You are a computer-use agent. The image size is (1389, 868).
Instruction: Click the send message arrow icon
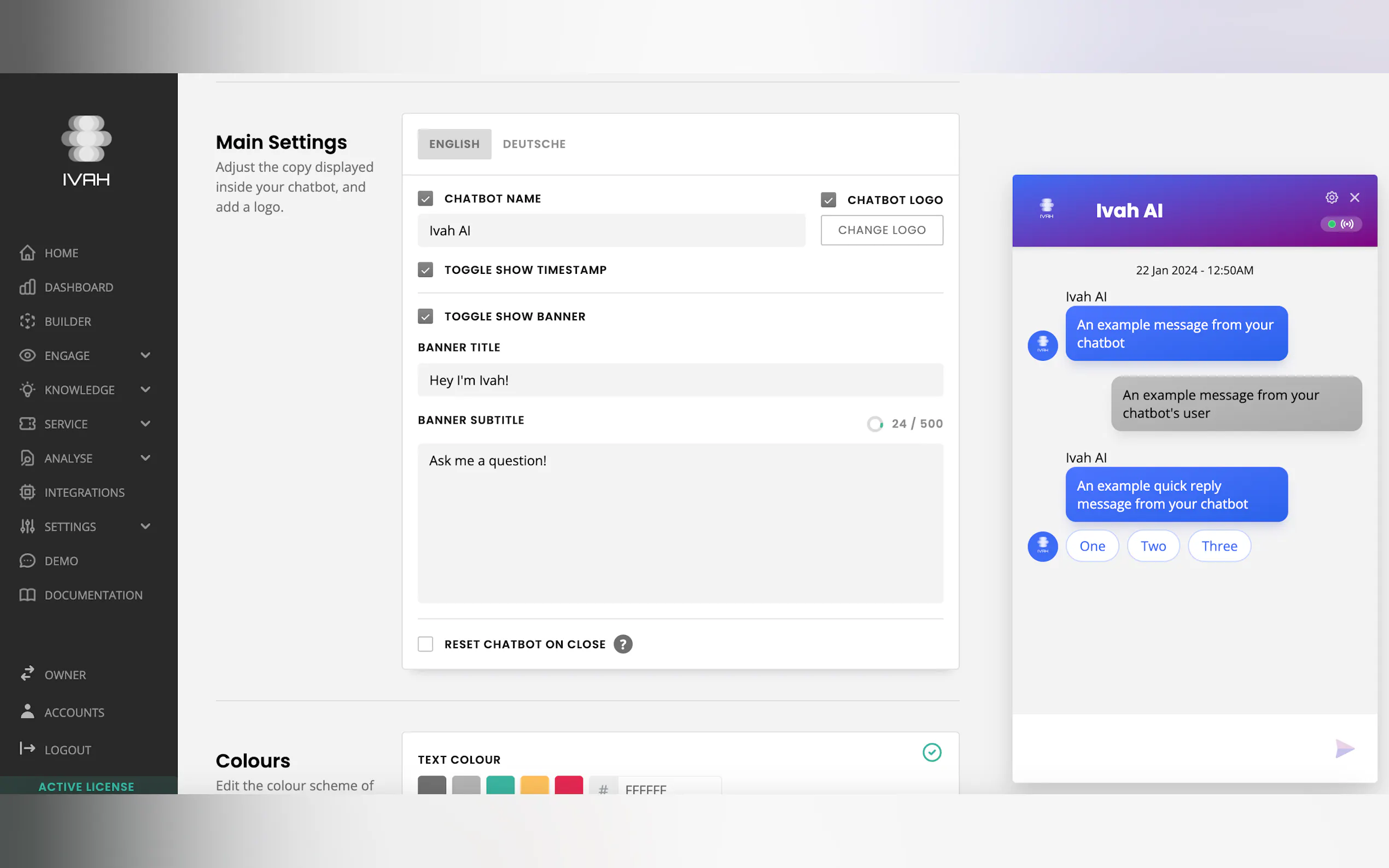[x=1344, y=749]
